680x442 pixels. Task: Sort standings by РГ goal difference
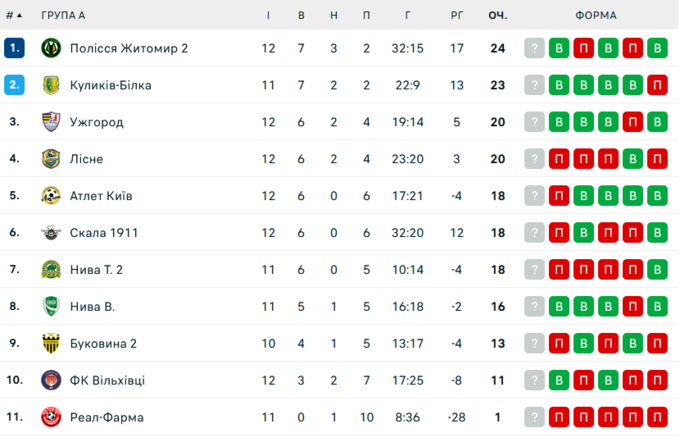click(457, 15)
